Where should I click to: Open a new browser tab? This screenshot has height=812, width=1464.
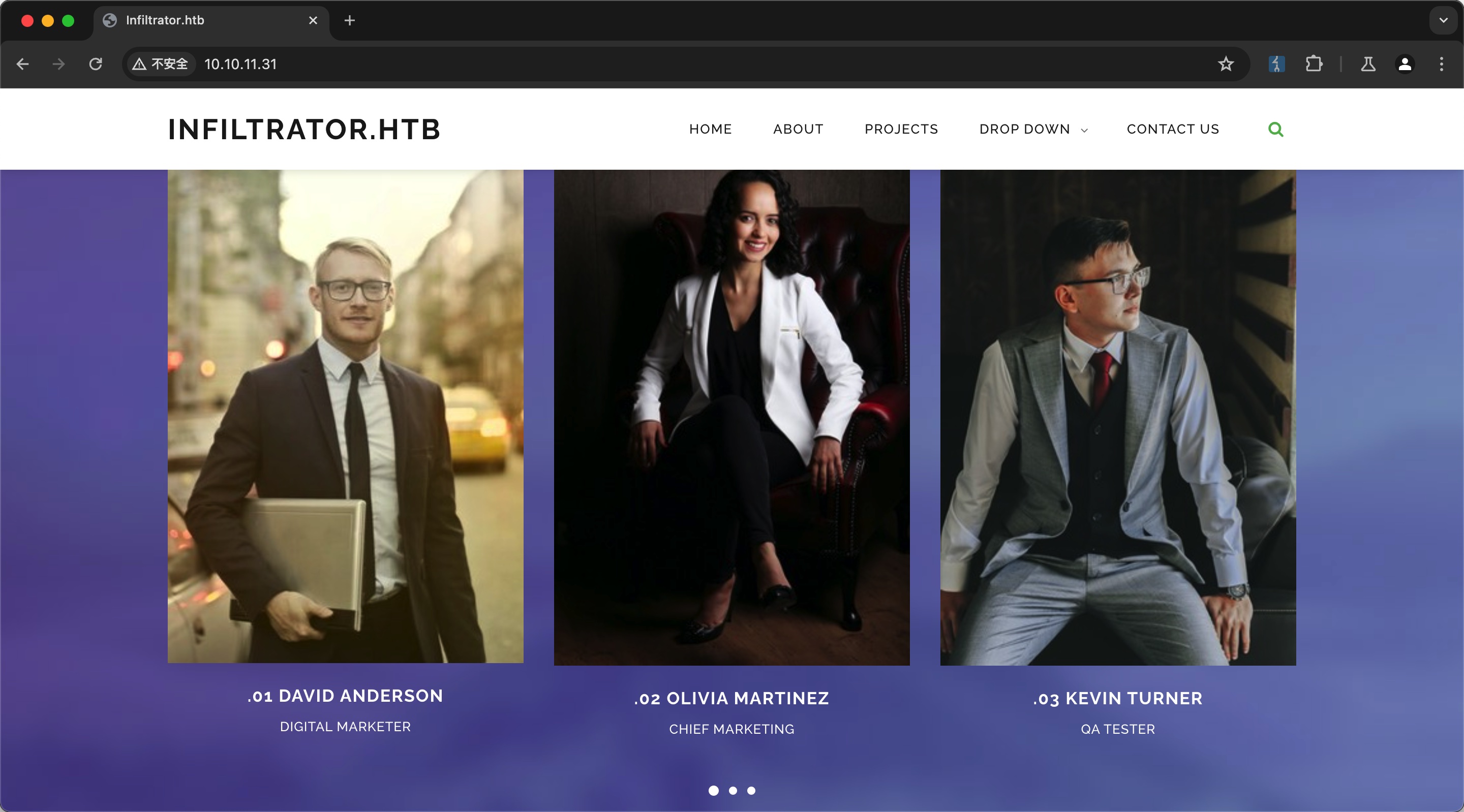point(350,20)
